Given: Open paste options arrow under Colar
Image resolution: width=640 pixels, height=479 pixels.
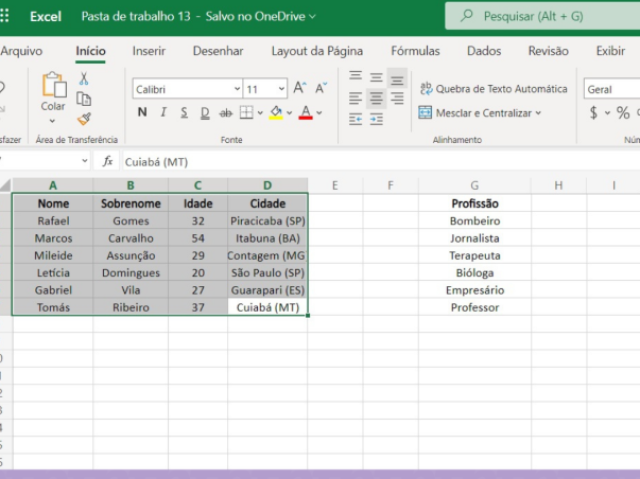Looking at the screenshot, I should coord(52,121).
